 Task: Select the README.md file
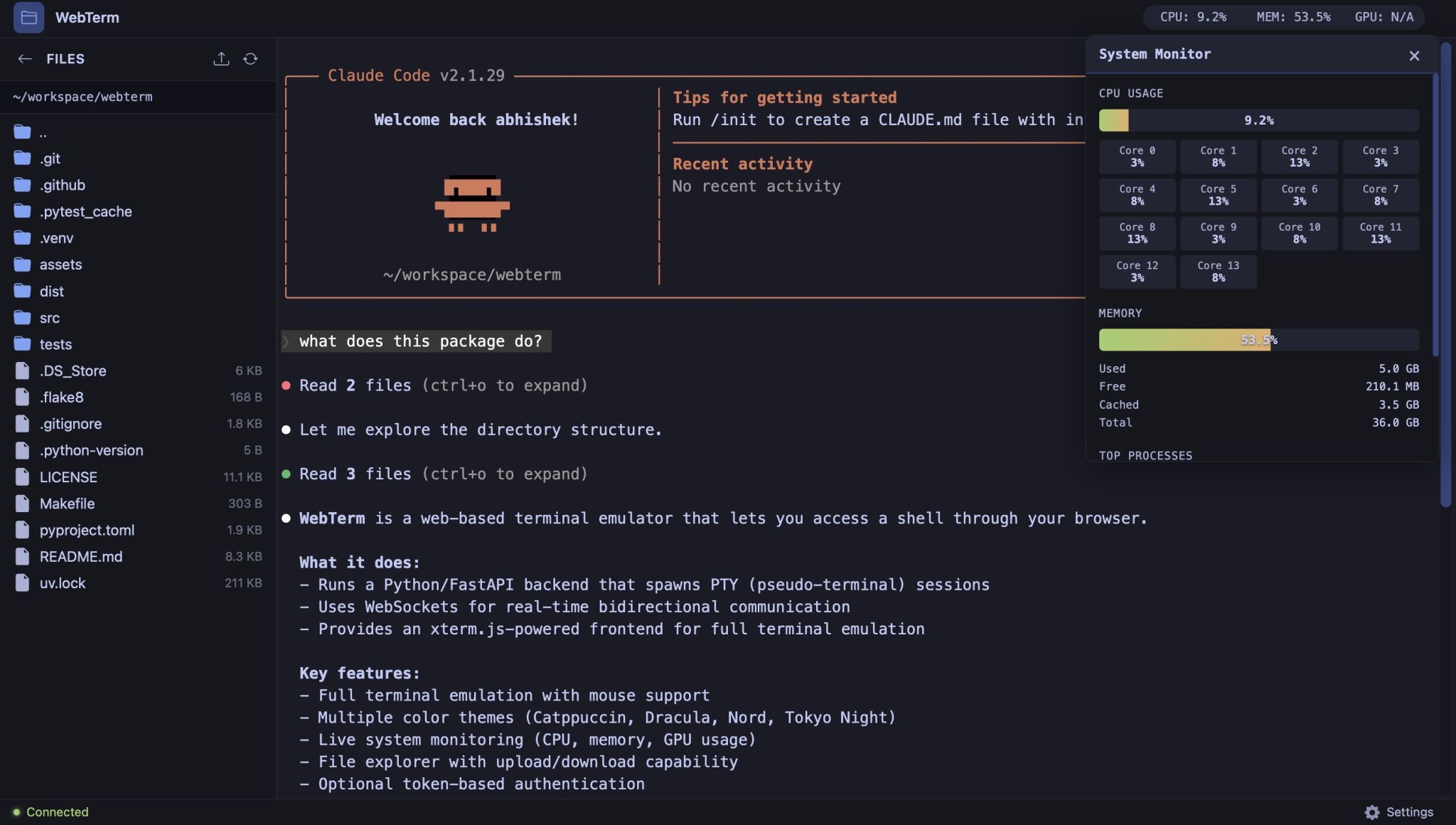coord(138,557)
